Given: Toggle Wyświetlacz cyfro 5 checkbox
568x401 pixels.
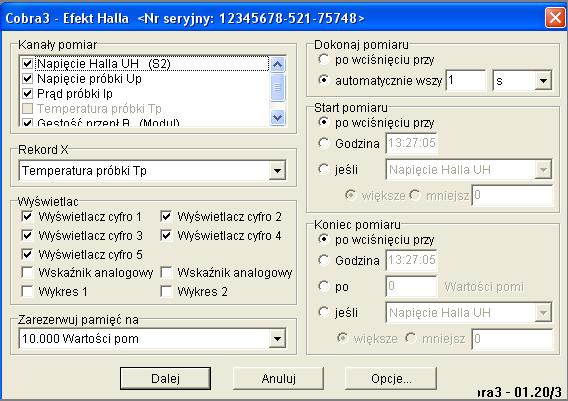Looking at the screenshot, I should tap(28, 254).
